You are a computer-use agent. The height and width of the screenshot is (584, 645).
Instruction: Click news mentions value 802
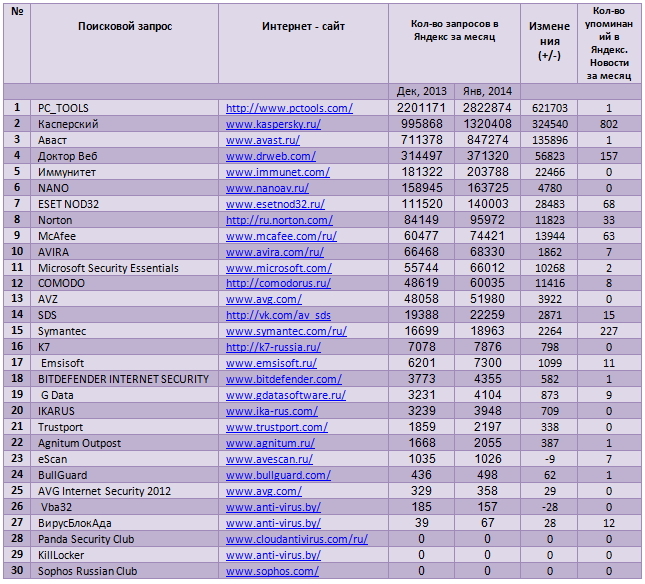point(609,124)
